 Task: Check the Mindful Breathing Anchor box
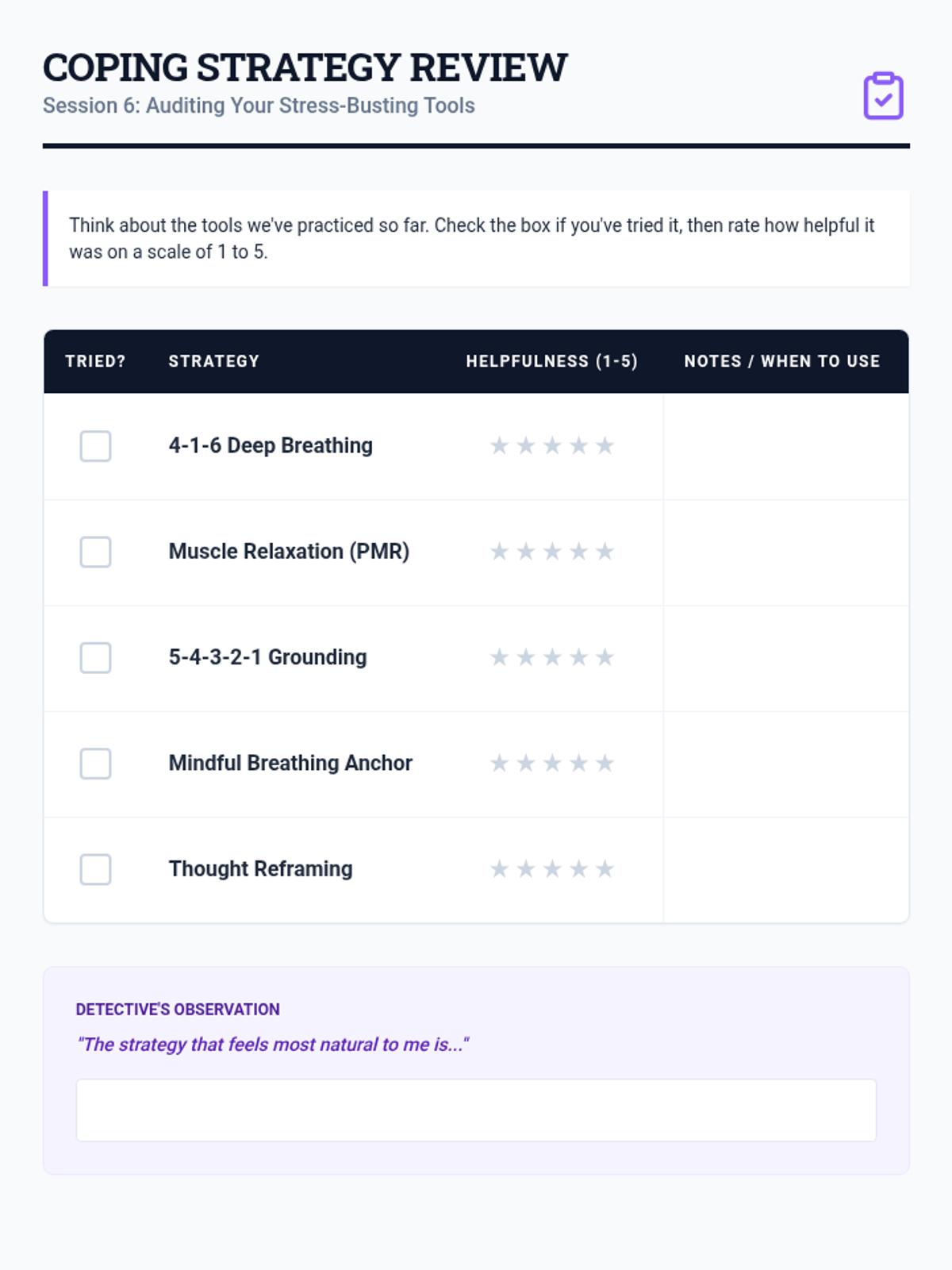click(95, 764)
